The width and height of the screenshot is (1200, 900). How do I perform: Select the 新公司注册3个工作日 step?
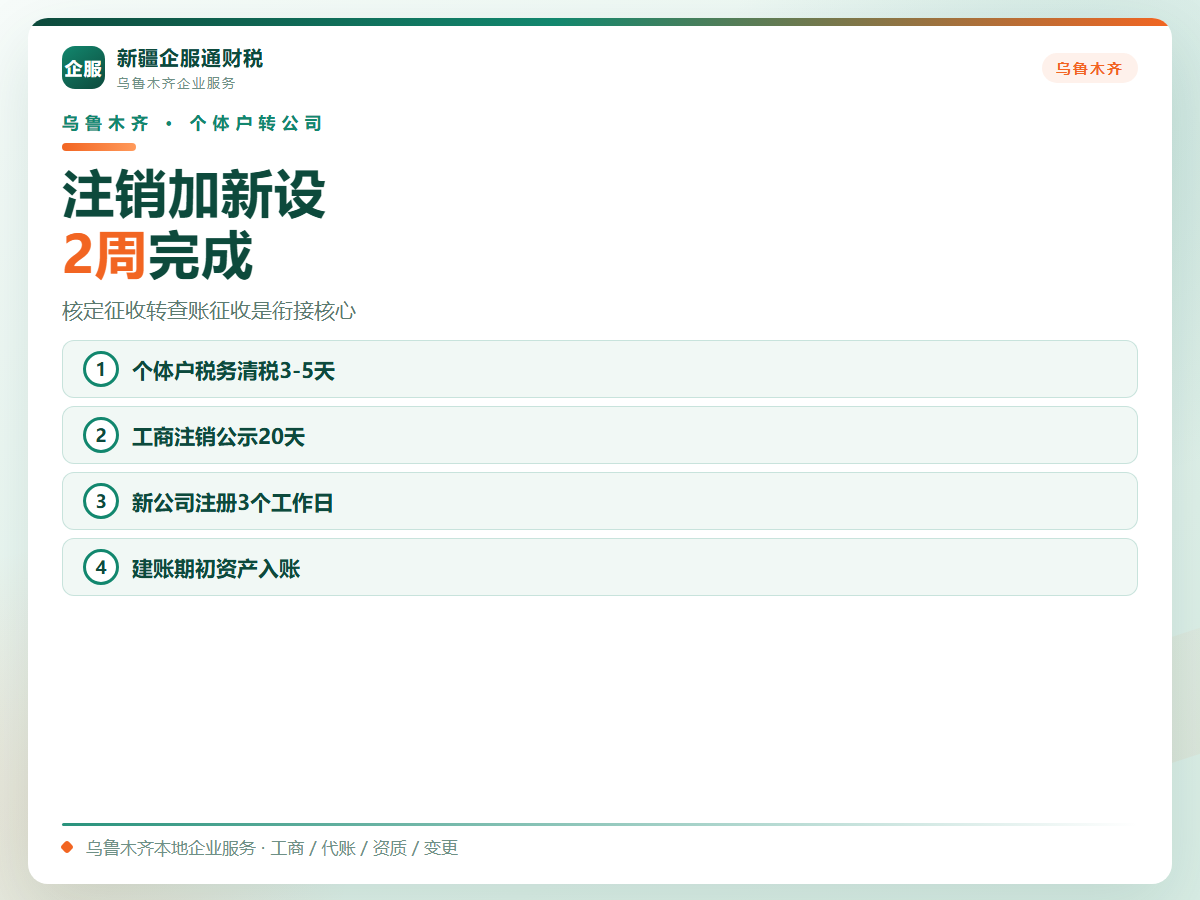(600, 501)
